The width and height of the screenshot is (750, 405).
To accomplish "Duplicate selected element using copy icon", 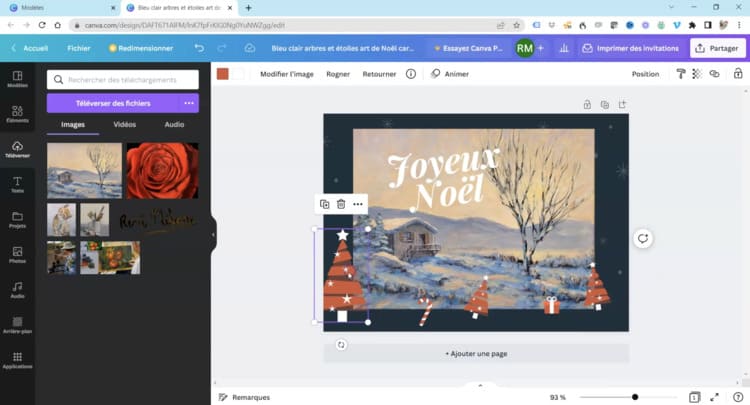I will (x=324, y=204).
